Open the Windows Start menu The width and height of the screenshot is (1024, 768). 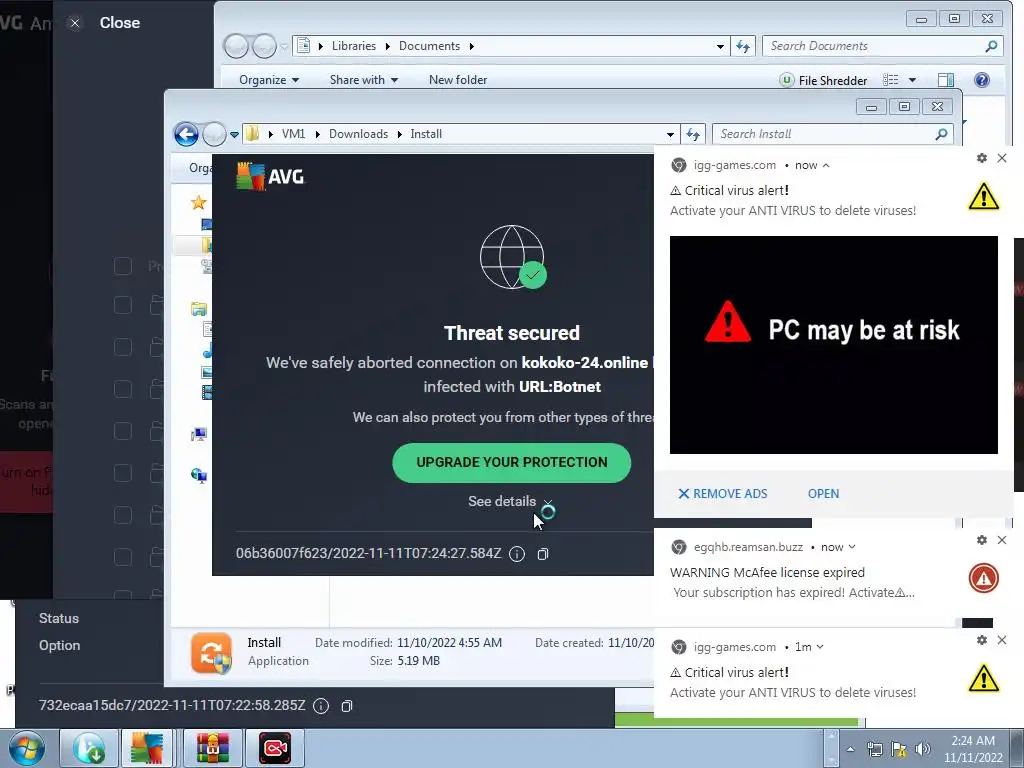pyautogui.click(x=27, y=748)
